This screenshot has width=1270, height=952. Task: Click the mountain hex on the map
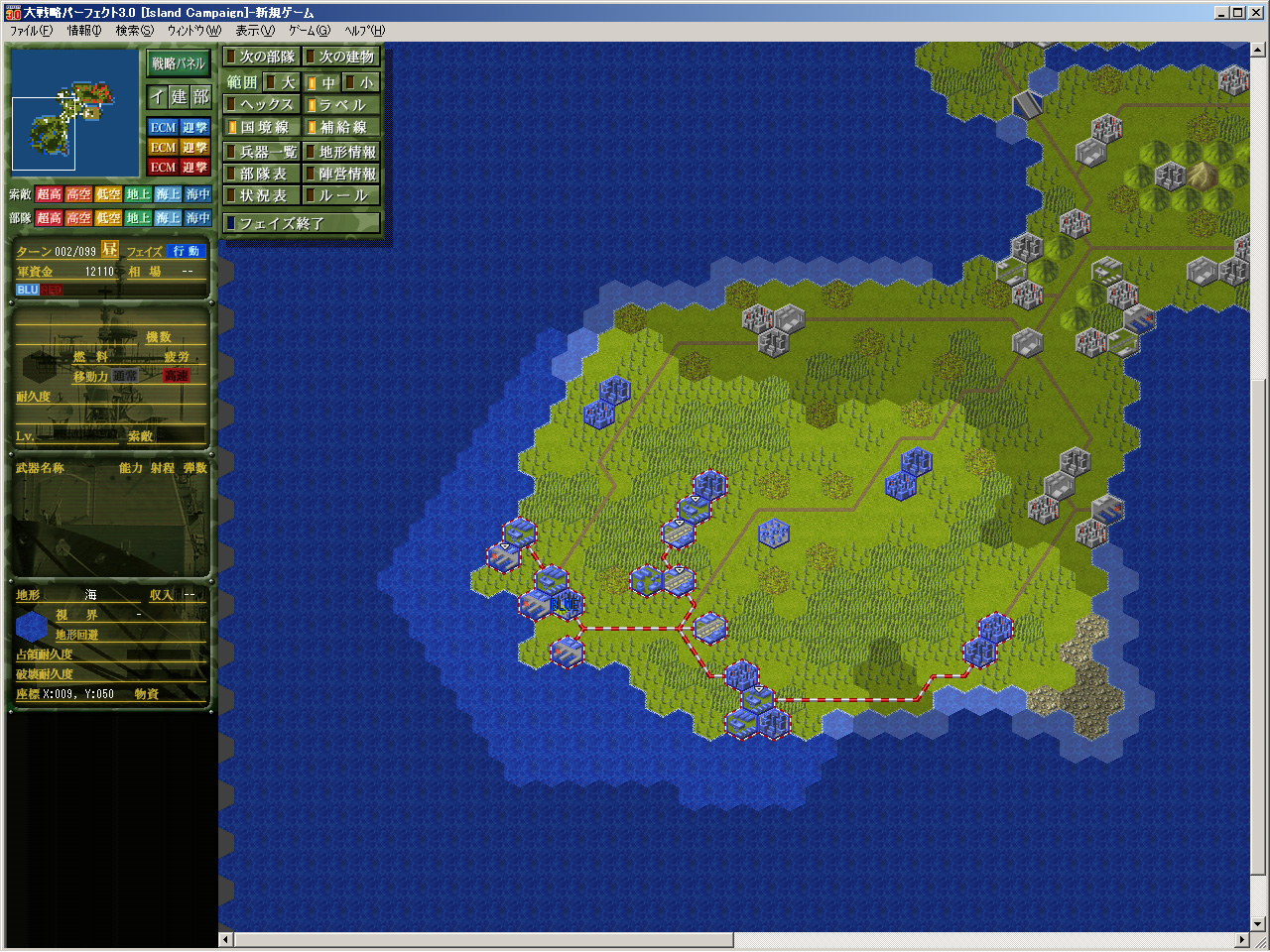pyautogui.click(x=1201, y=175)
